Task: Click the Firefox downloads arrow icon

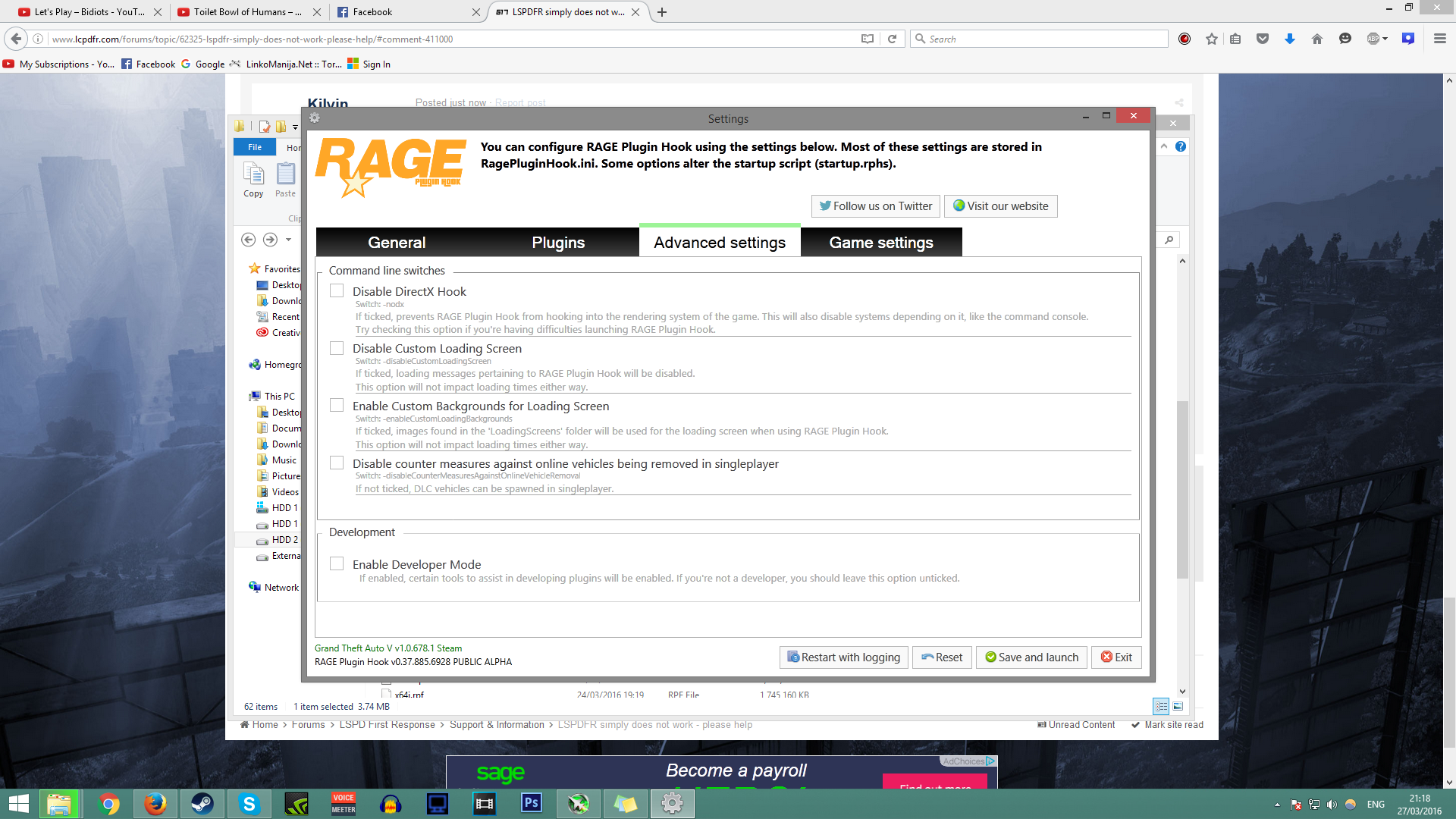Action: click(x=1289, y=39)
